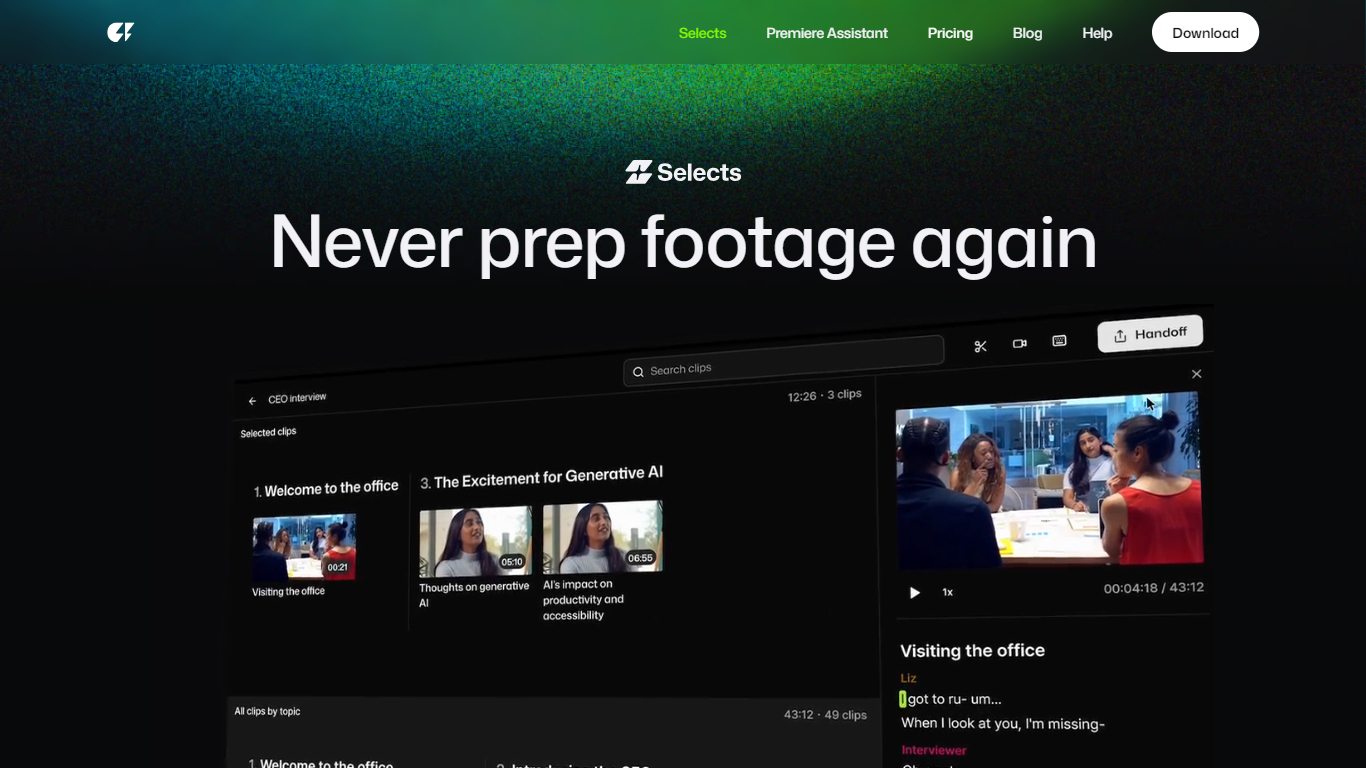Open the Thoughts on generative AI clip

(x=475, y=541)
